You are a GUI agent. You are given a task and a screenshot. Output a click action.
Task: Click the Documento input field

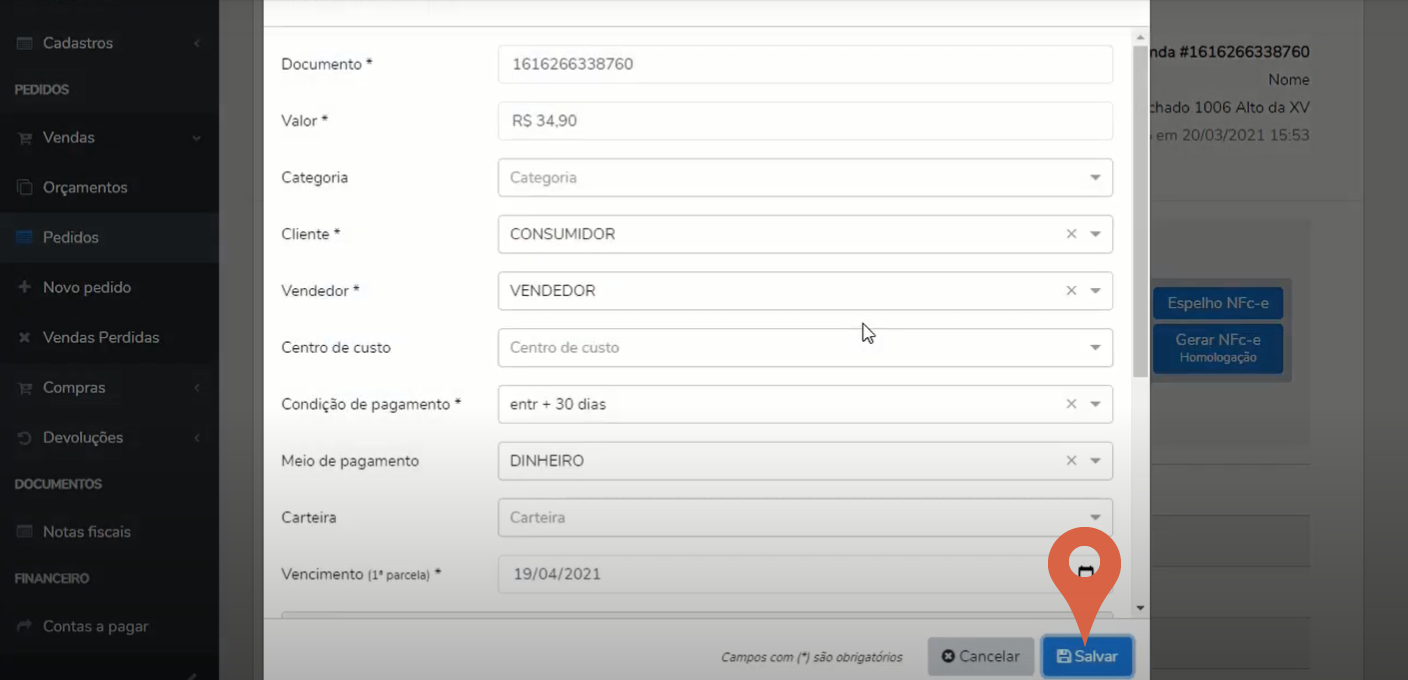pyautogui.click(x=805, y=64)
